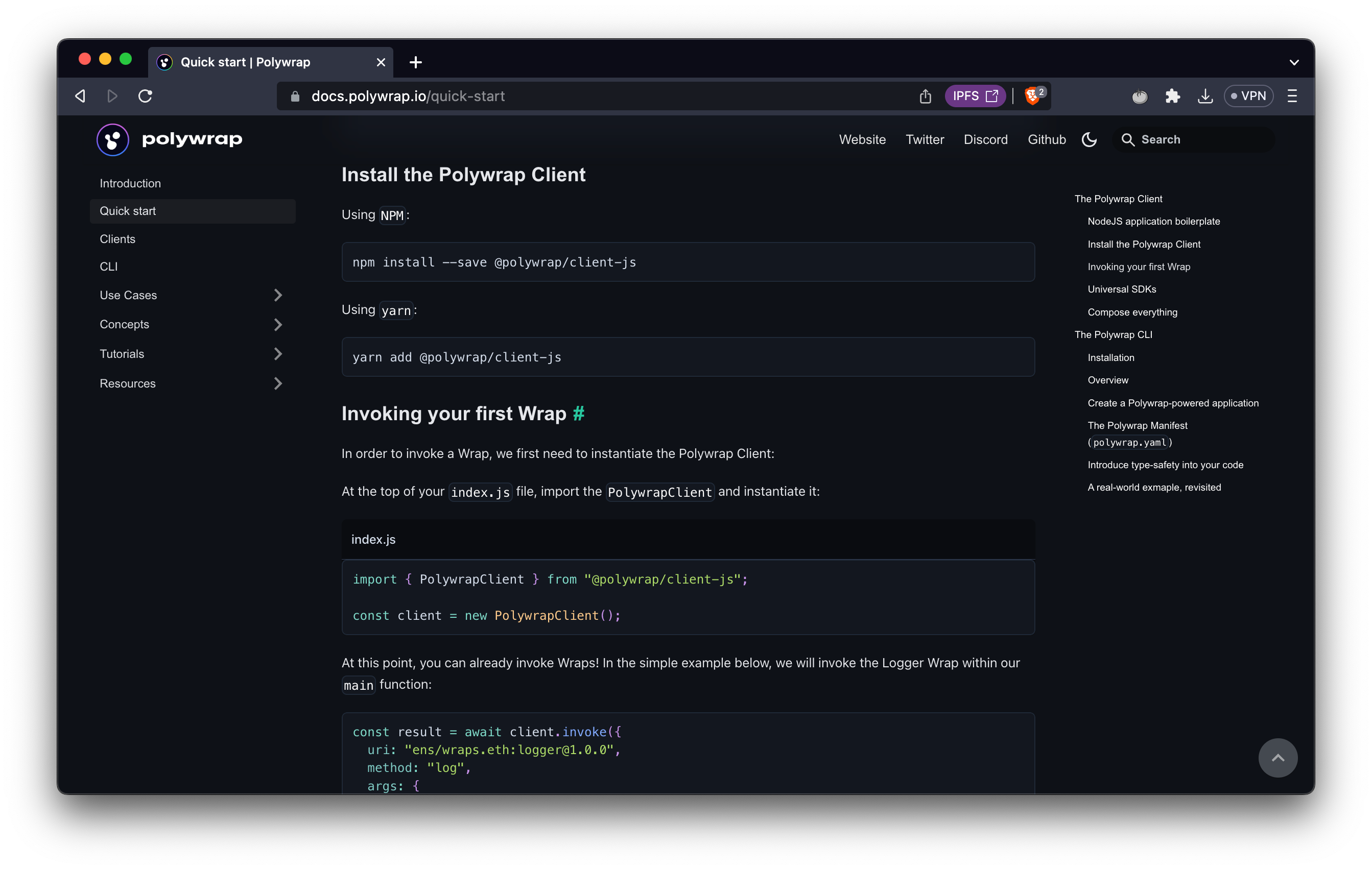Toggle dark mode with the moon icon
This screenshot has height=870, width=1372.
click(1089, 139)
